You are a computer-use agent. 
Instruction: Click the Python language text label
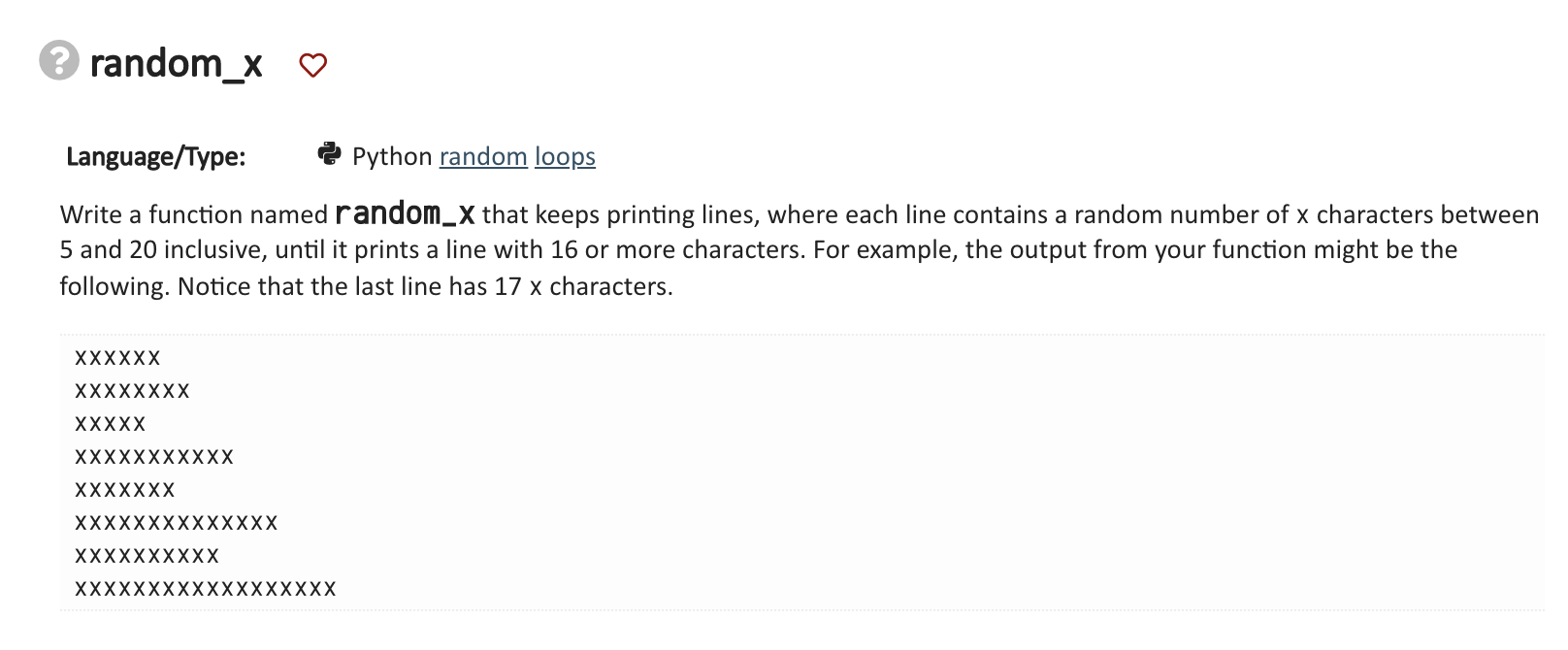[392, 156]
